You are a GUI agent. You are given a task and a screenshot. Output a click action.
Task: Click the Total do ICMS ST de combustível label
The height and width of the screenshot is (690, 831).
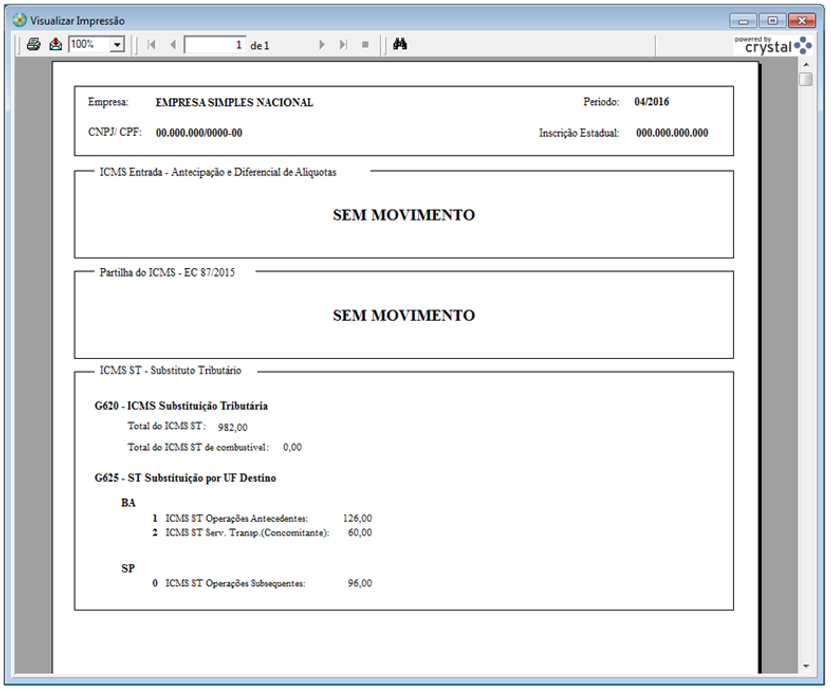click(x=198, y=447)
